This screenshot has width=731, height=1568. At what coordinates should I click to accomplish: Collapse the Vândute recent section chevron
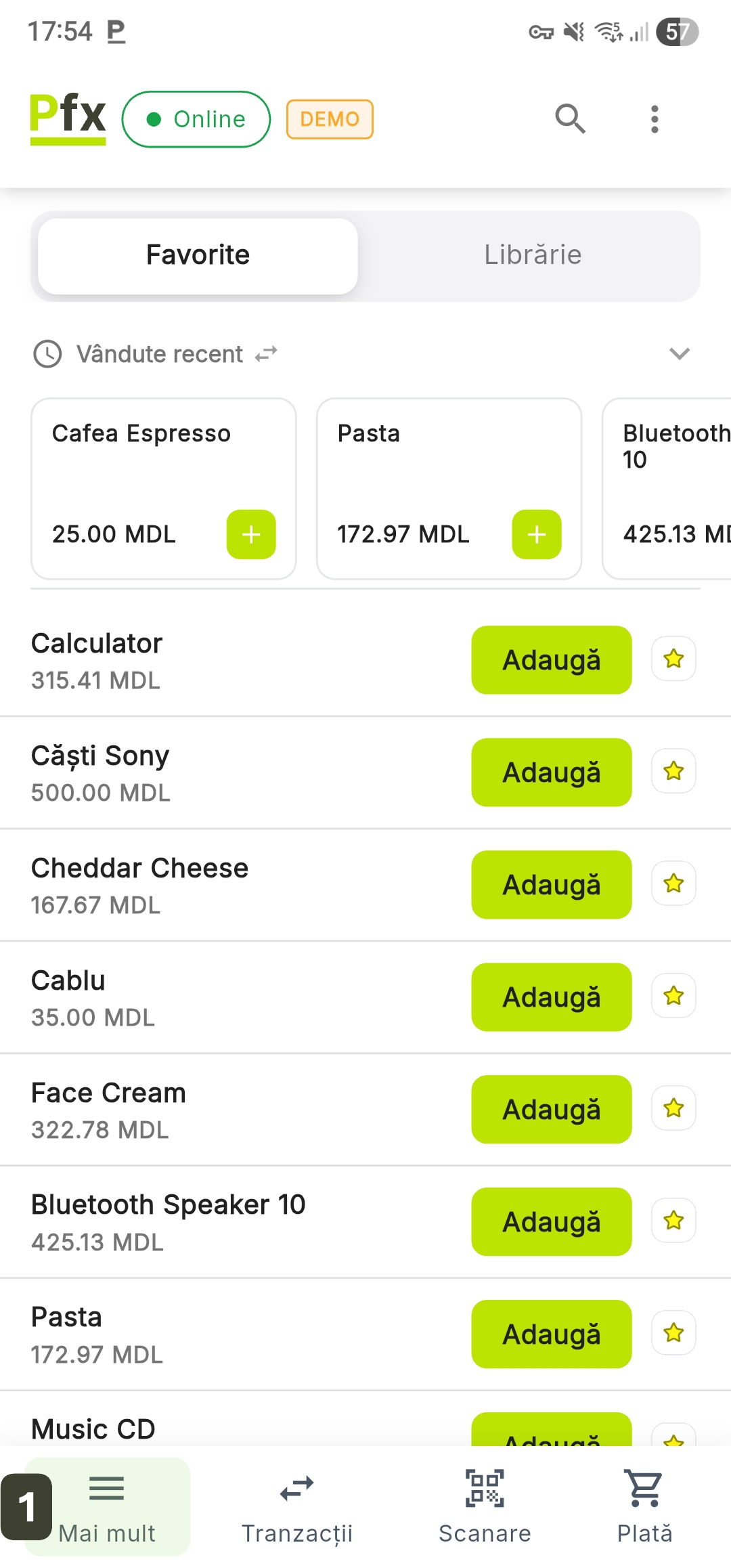pos(679,353)
